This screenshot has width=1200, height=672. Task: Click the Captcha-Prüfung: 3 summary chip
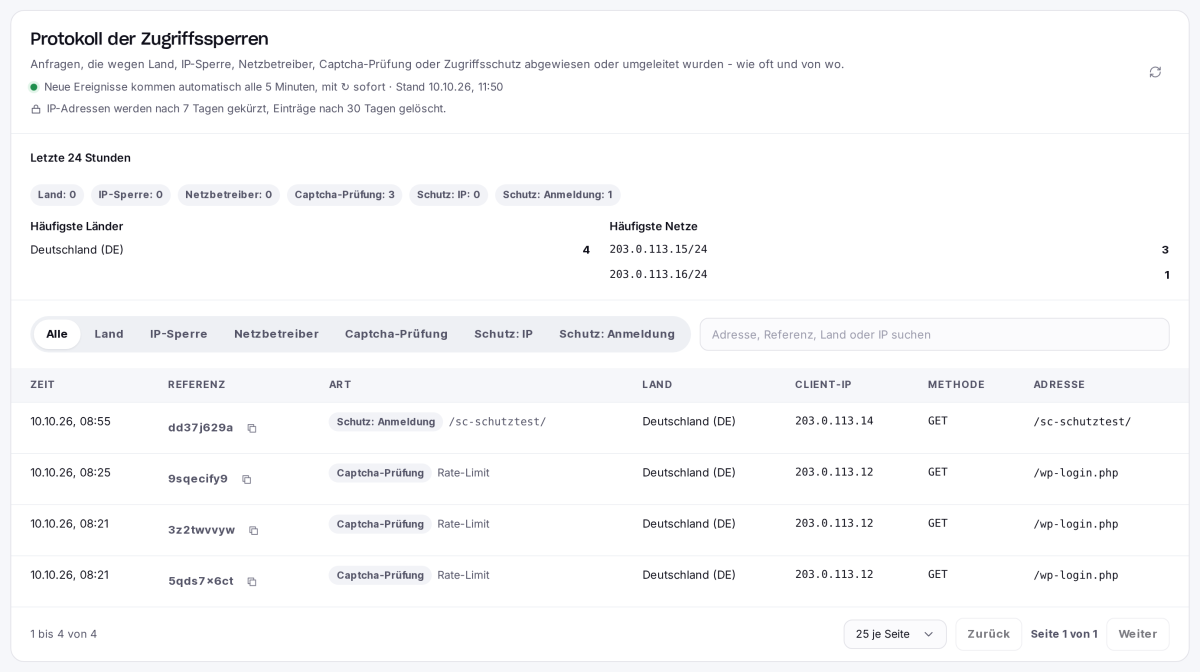[345, 195]
